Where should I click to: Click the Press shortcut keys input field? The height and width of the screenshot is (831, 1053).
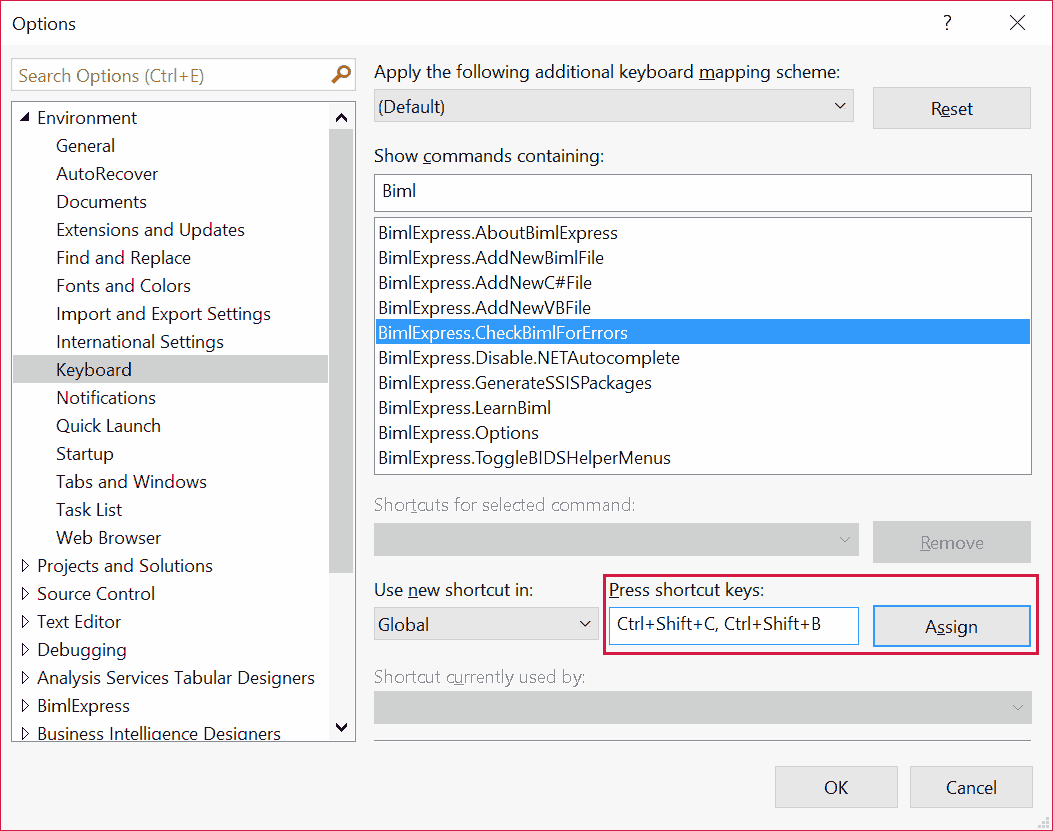tap(733, 625)
